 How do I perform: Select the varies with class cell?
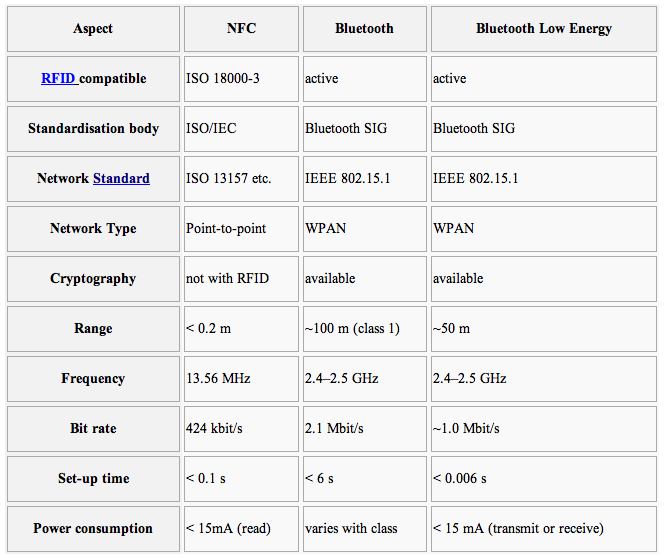[x=351, y=529]
